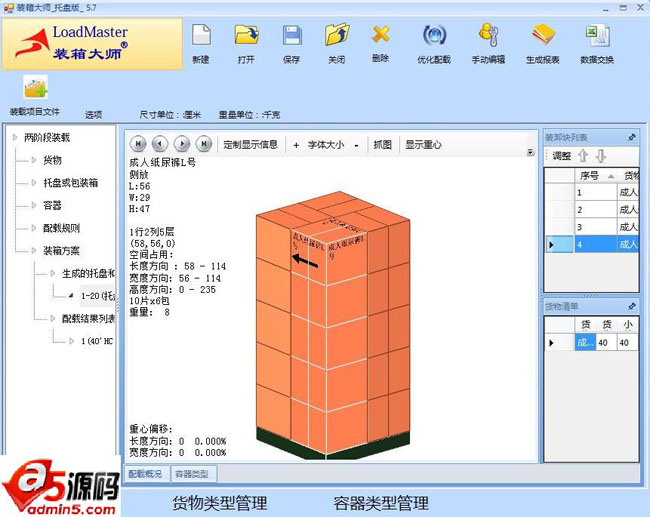The image size is (650, 517).
Task: Open the 选项 options menu
Action: tap(93, 114)
